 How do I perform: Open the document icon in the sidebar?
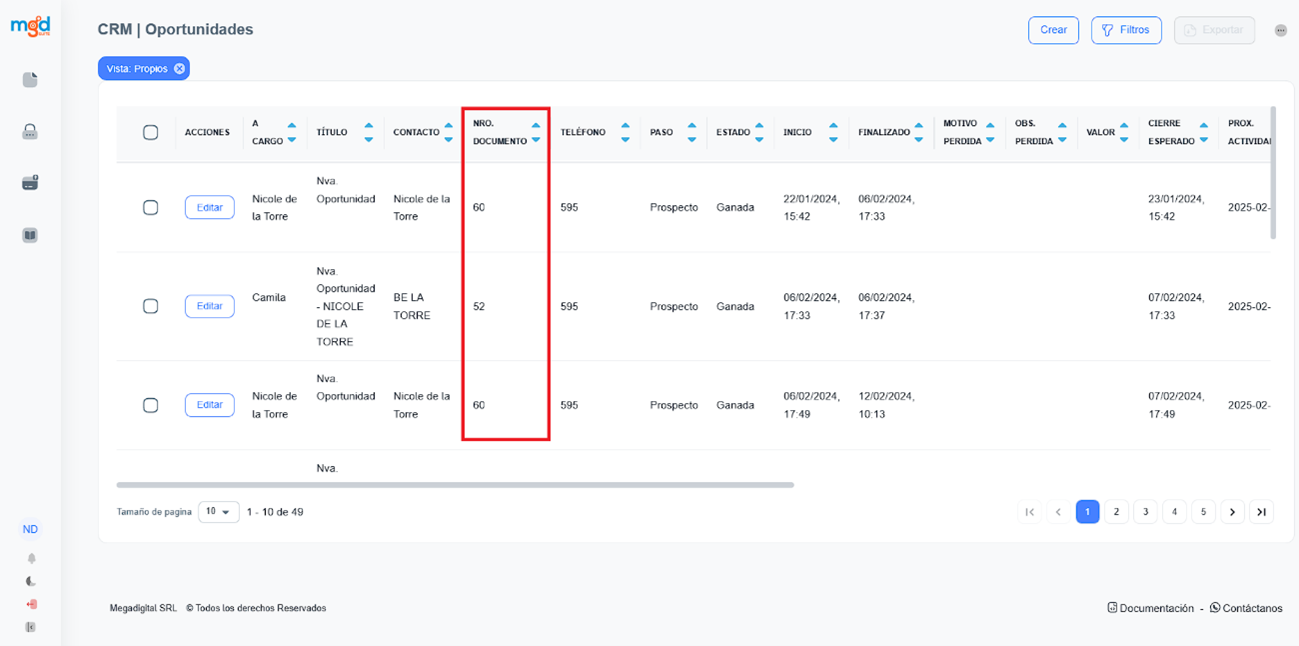click(30, 80)
